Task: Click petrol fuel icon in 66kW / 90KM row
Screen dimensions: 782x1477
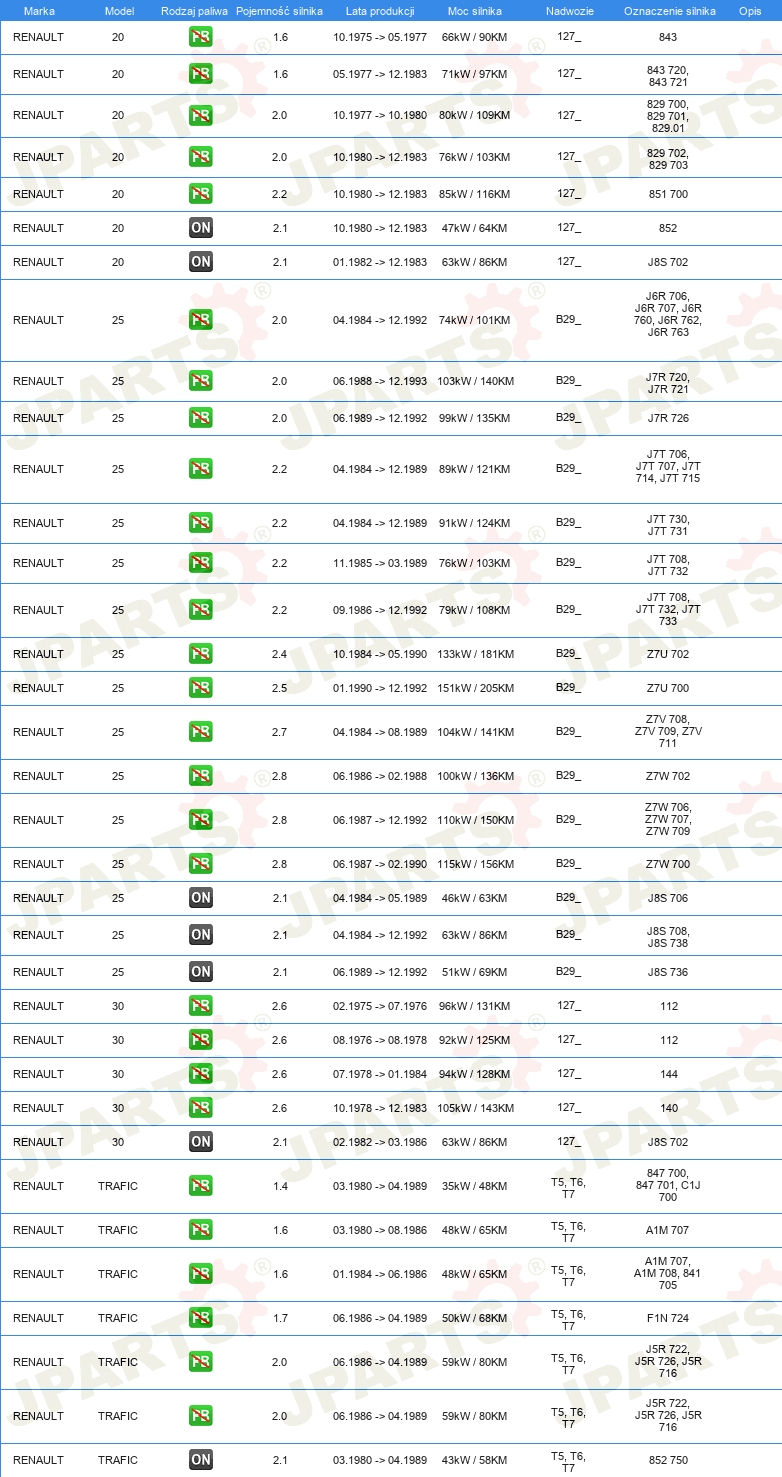Action: tap(200, 37)
